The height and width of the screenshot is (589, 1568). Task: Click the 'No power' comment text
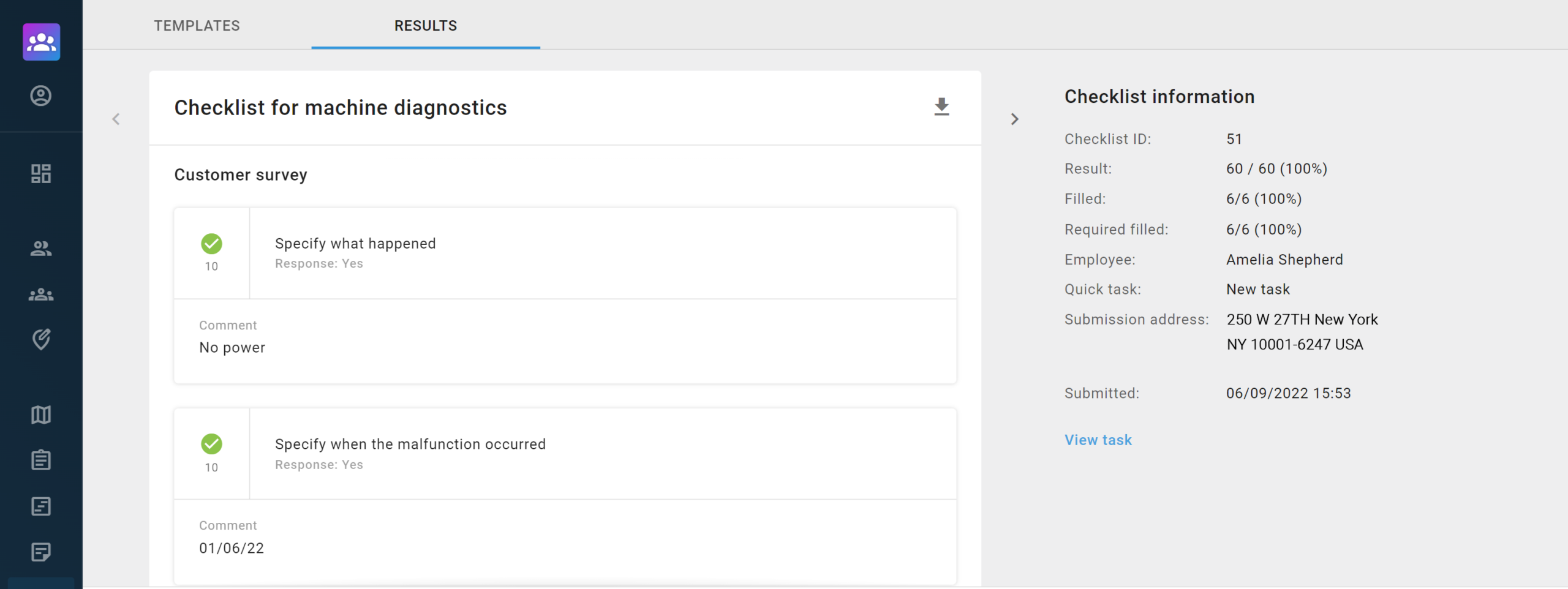pos(232,348)
